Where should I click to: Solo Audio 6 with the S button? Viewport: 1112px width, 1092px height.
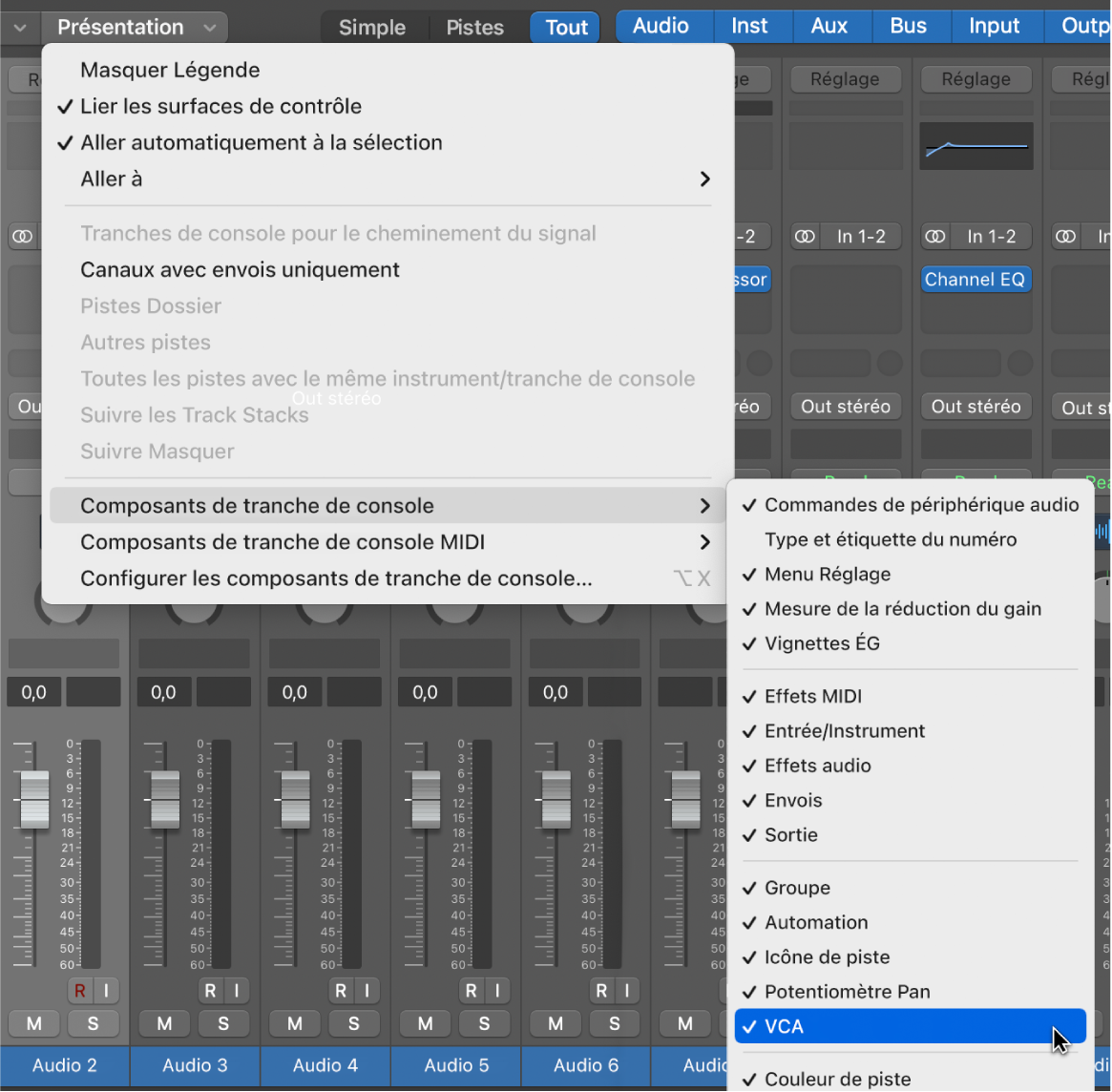[x=615, y=1023]
